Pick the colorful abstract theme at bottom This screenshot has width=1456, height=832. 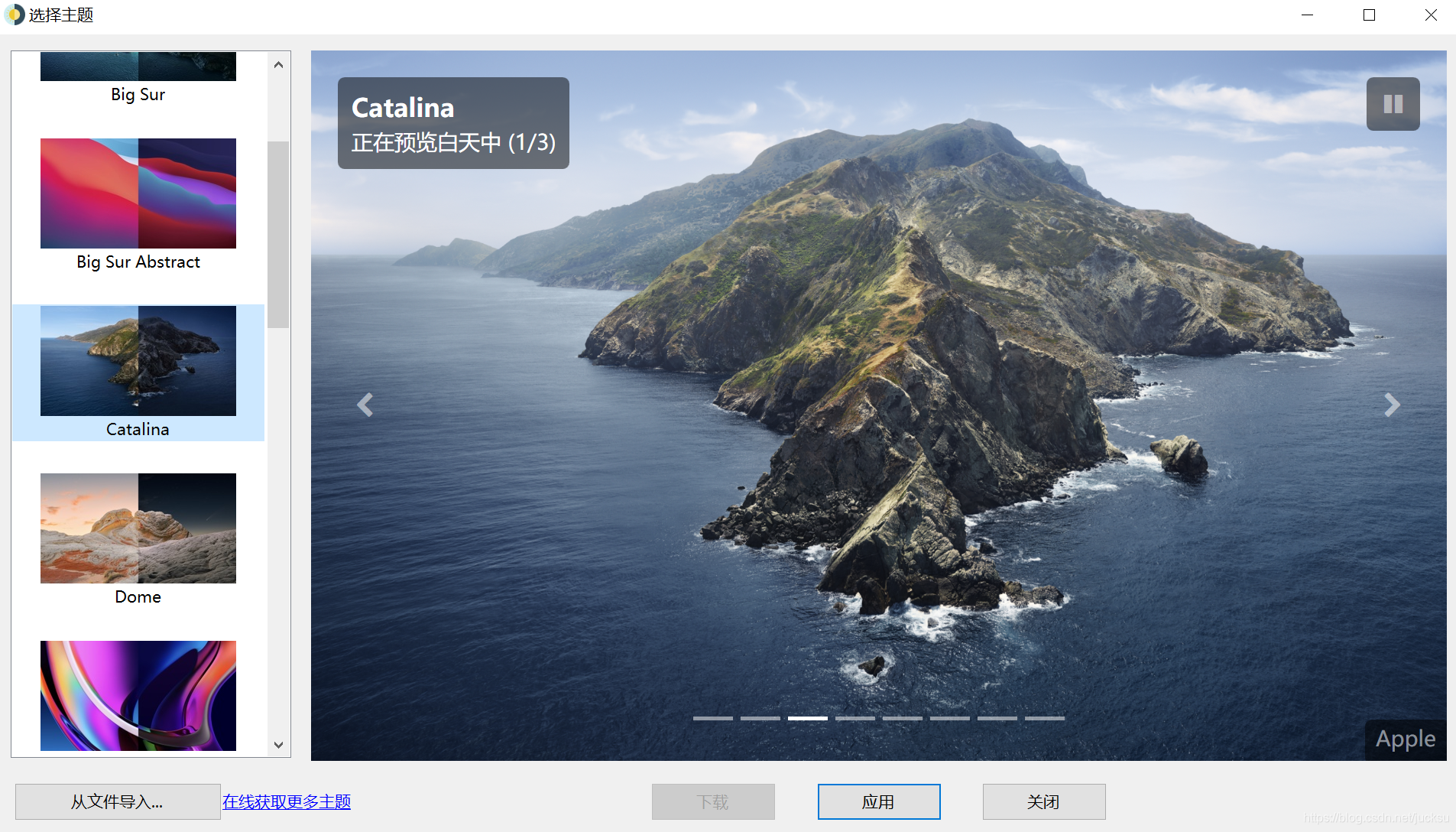tap(138, 696)
